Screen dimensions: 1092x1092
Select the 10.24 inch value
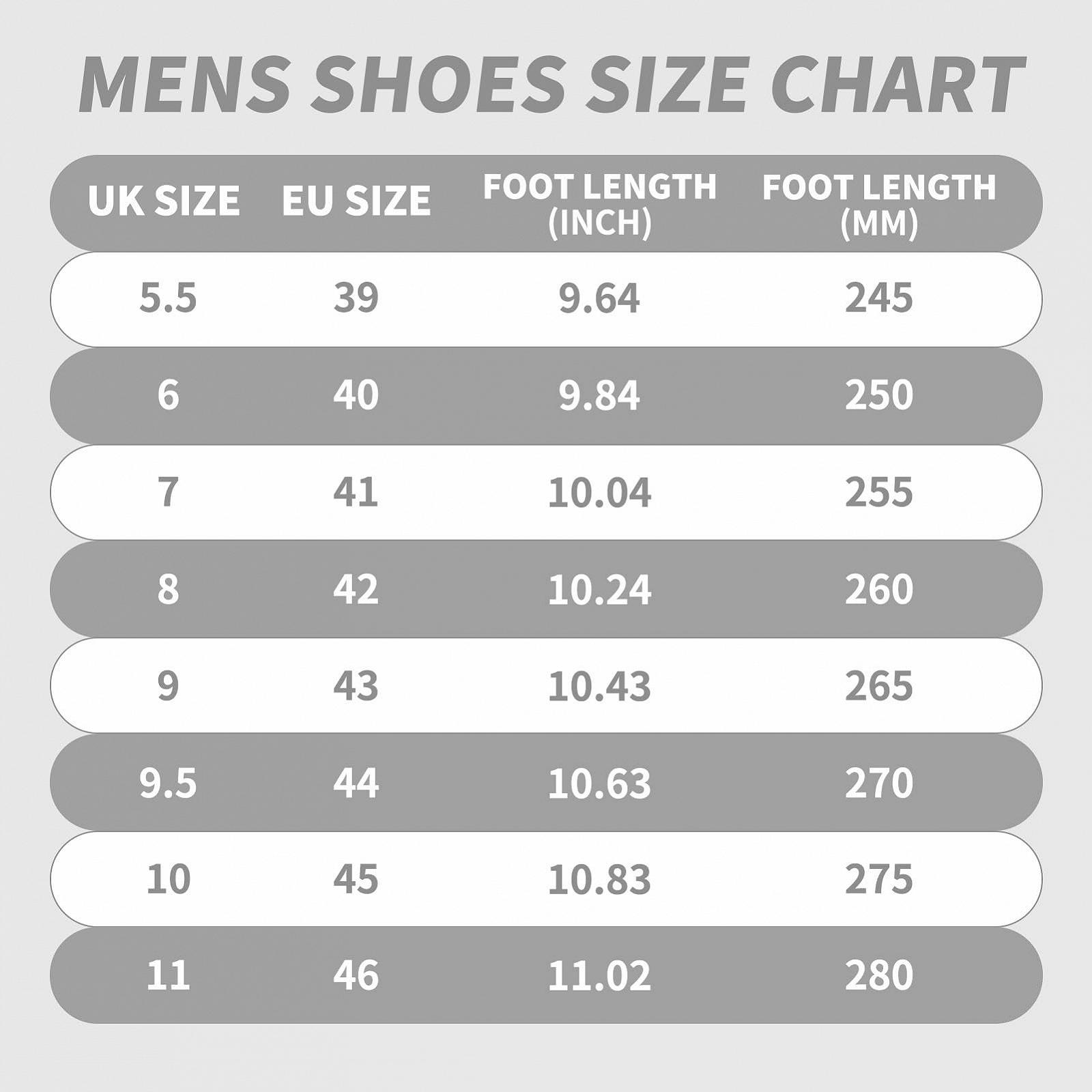click(599, 589)
